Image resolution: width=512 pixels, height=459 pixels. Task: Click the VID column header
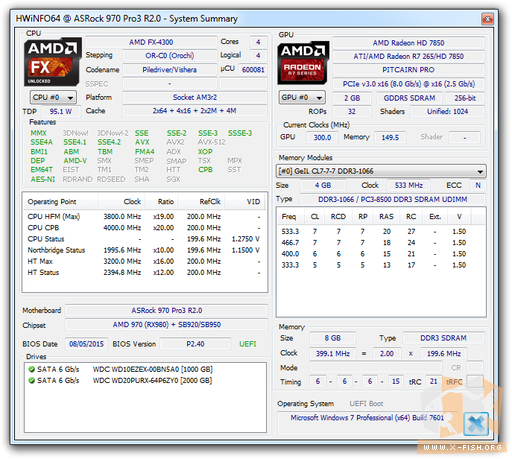[245, 202]
